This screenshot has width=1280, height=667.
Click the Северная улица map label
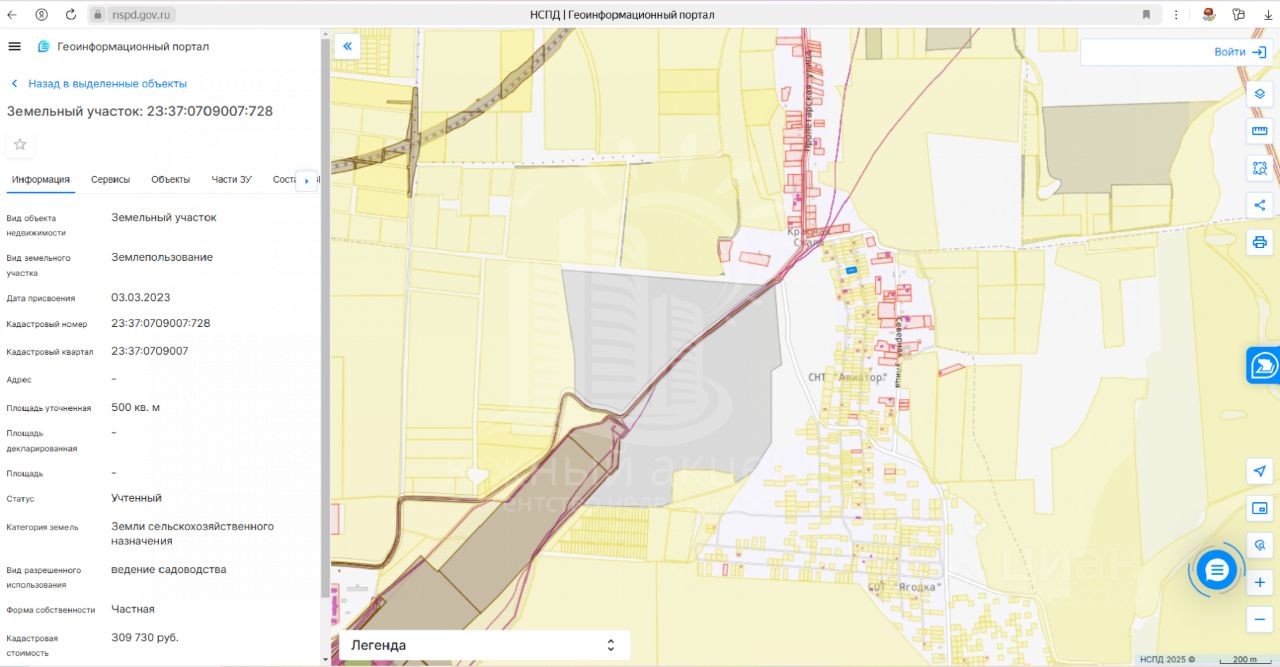[899, 351]
